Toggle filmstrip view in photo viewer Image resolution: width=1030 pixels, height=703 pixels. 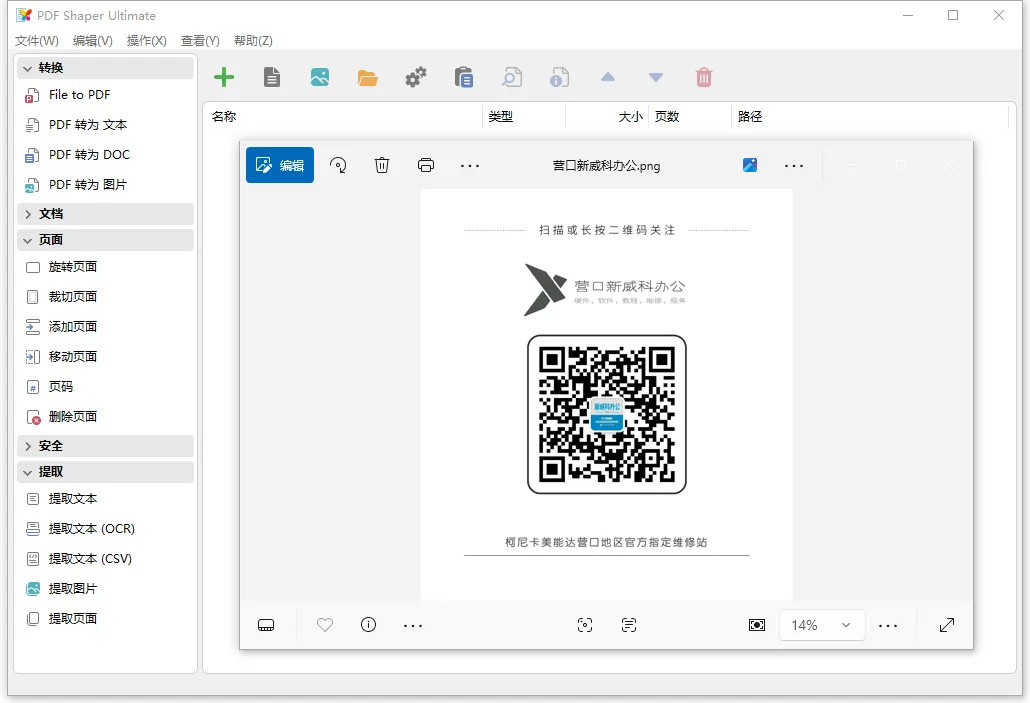(266, 625)
